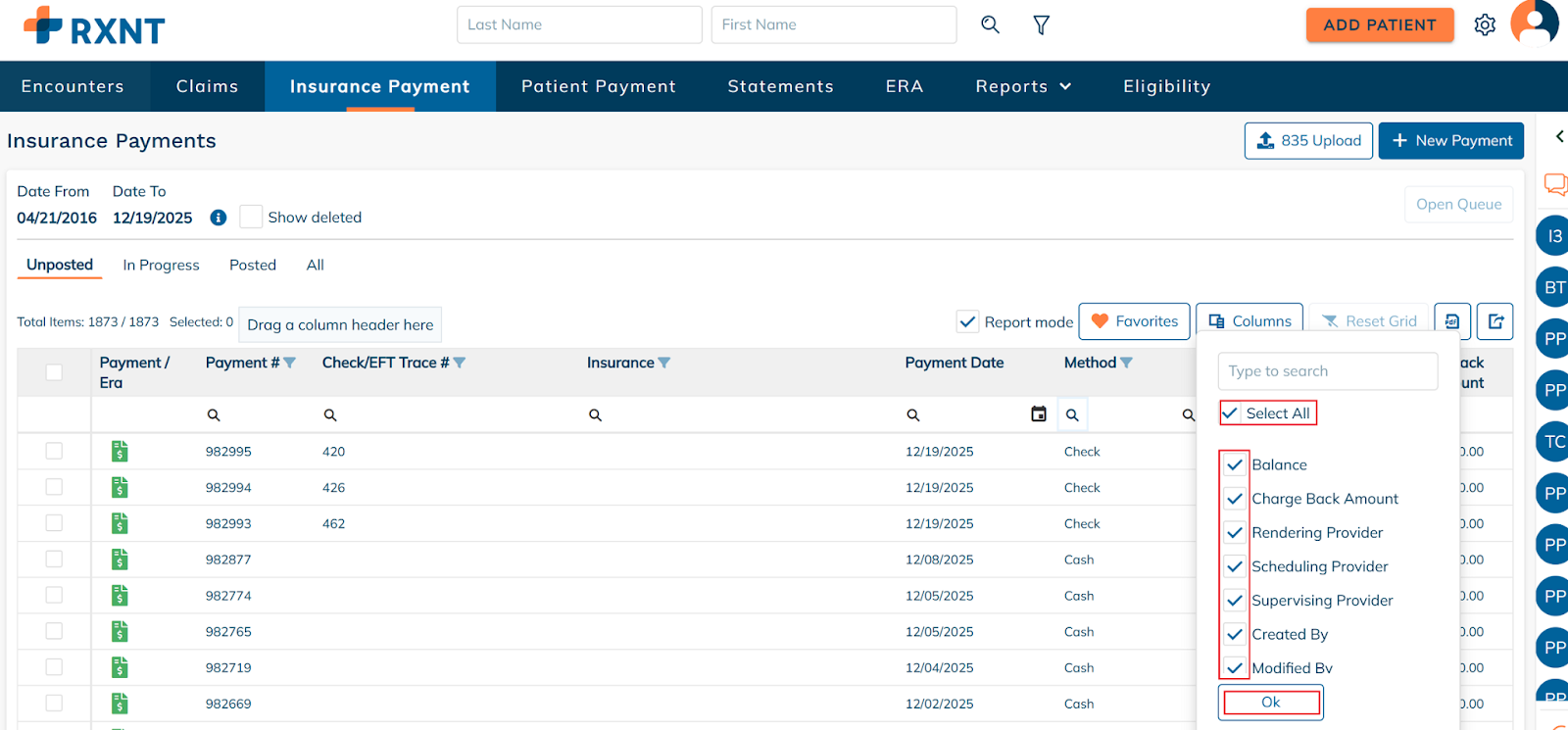Open the patient filter funnel icon
1568x730 pixels.
tap(1041, 25)
